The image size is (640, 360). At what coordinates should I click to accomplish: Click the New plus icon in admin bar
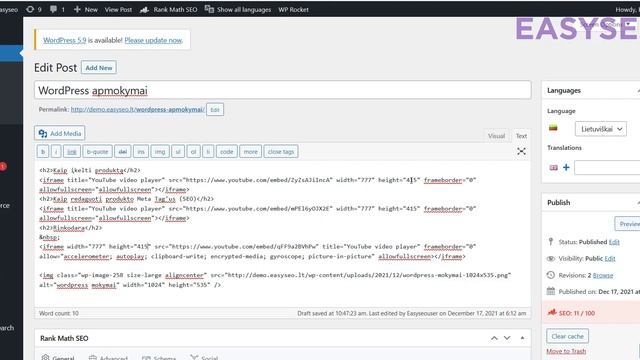click(x=77, y=9)
